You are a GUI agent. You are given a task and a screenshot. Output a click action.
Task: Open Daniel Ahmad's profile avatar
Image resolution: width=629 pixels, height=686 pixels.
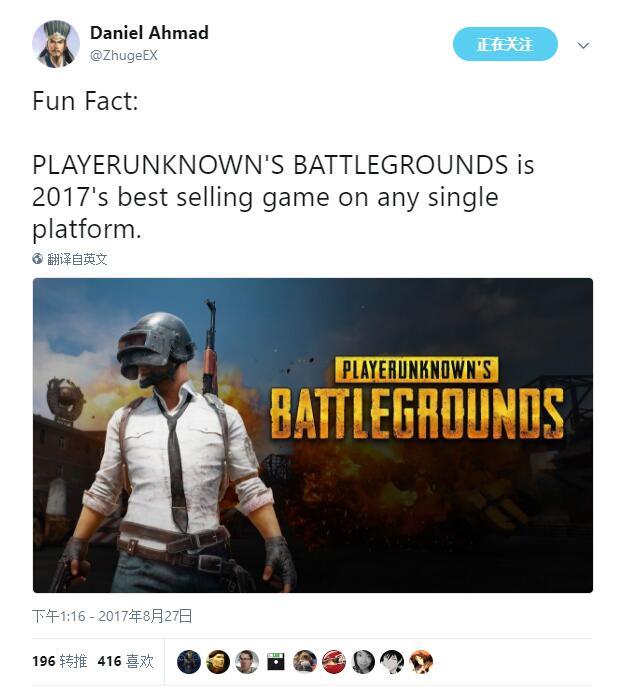tap(56, 44)
